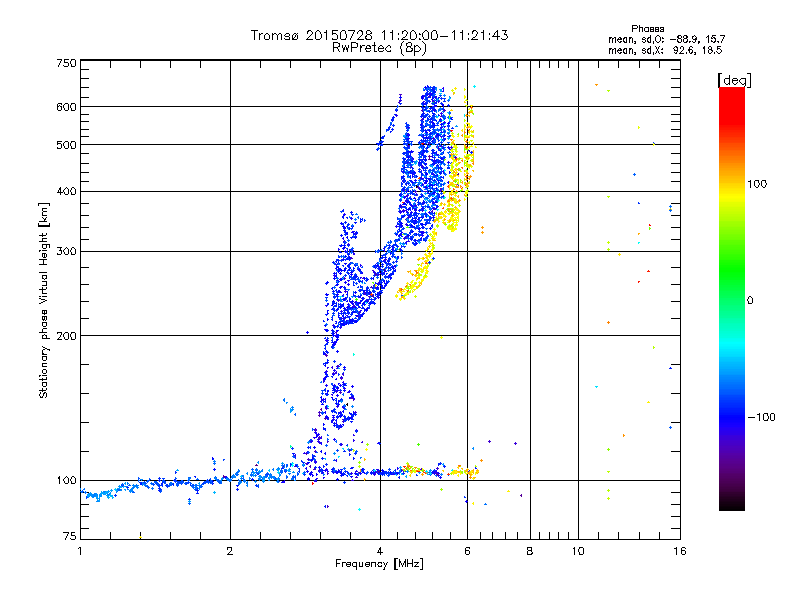
Task: Click the y-axis tick label '750'
Action: (x=66, y=63)
